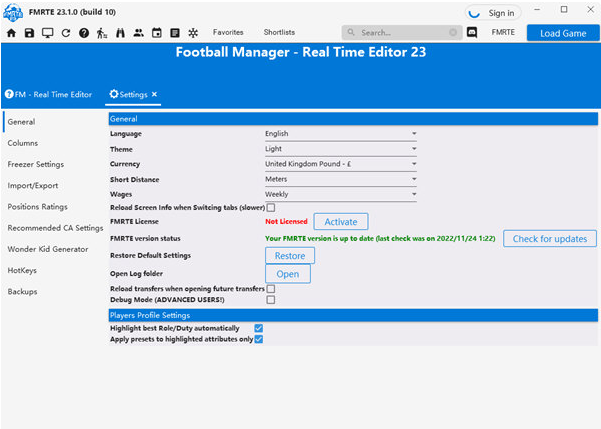This screenshot has height=429, width=601.
Task: Expand the Currency dropdown
Action: tap(341, 163)
